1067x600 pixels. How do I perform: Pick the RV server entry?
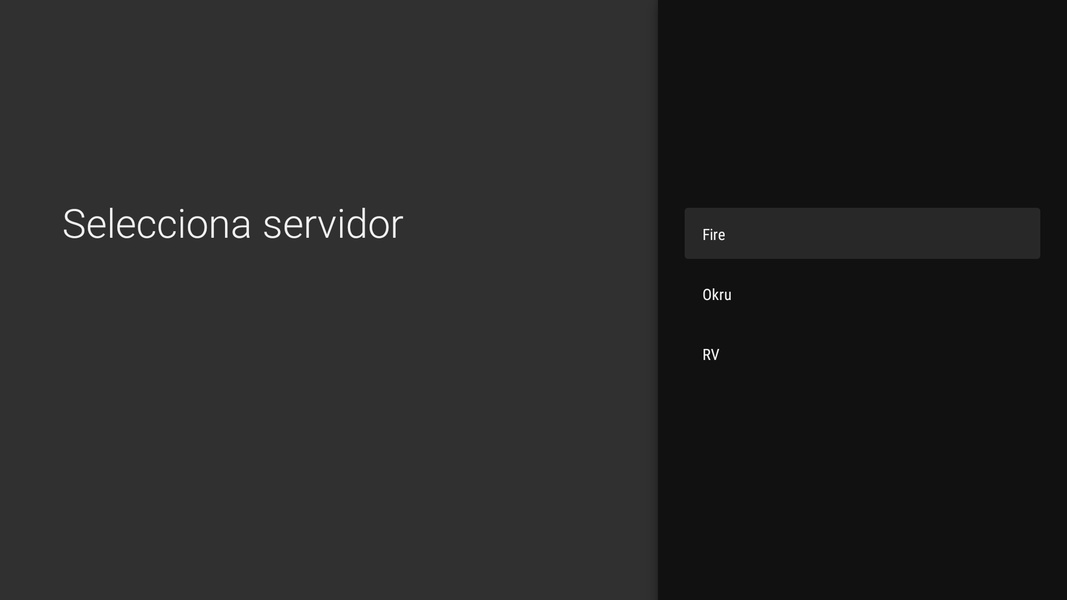[861, 355]
